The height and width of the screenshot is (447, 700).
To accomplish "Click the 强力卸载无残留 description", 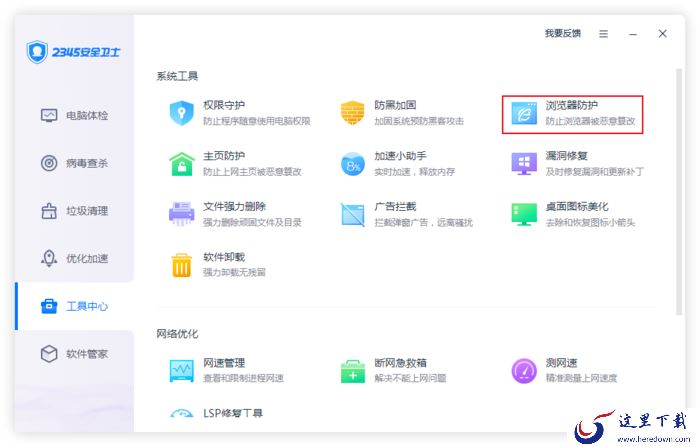I will tap(234, 272).
